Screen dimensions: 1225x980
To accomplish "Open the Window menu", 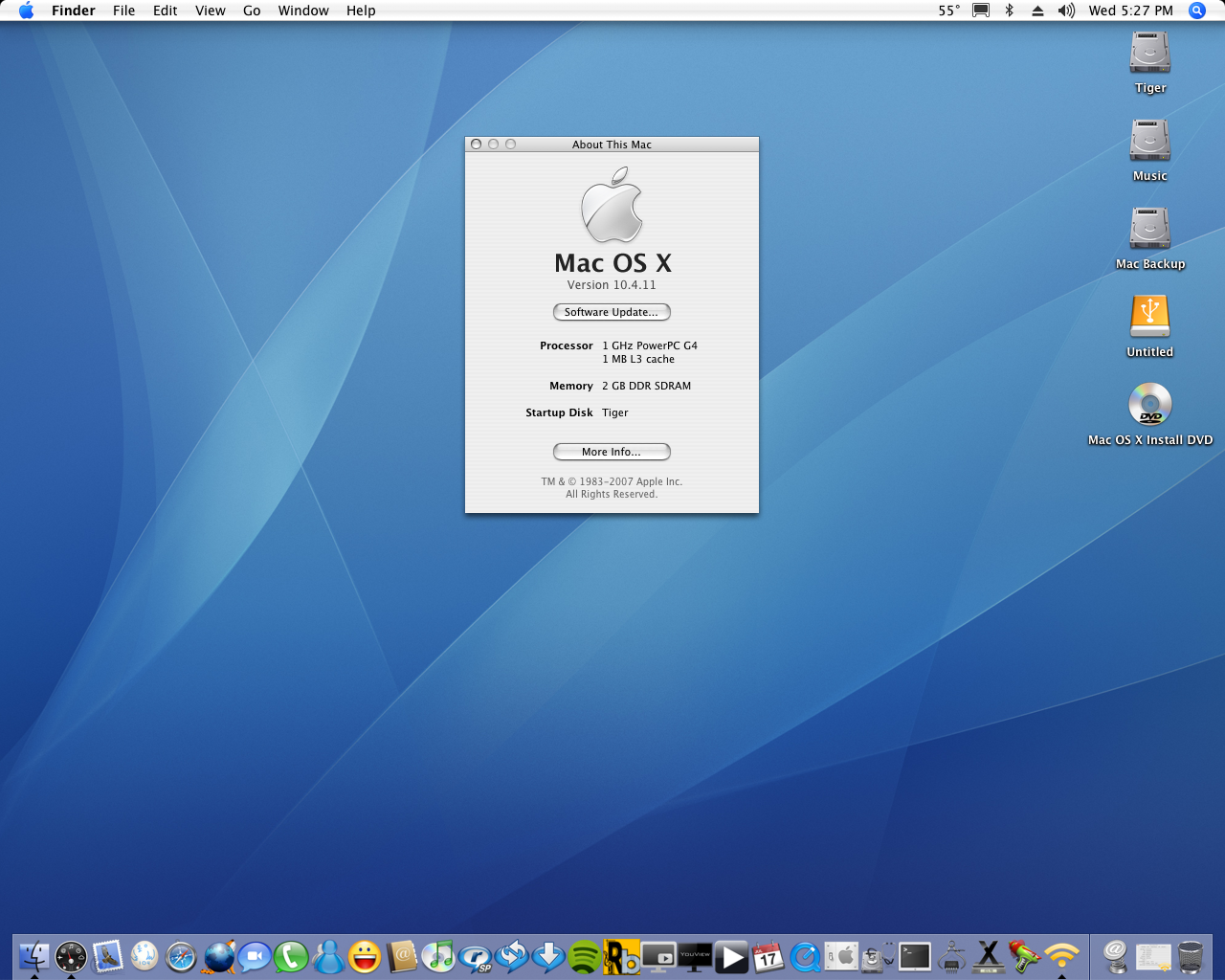I will (x=303, y=11).
